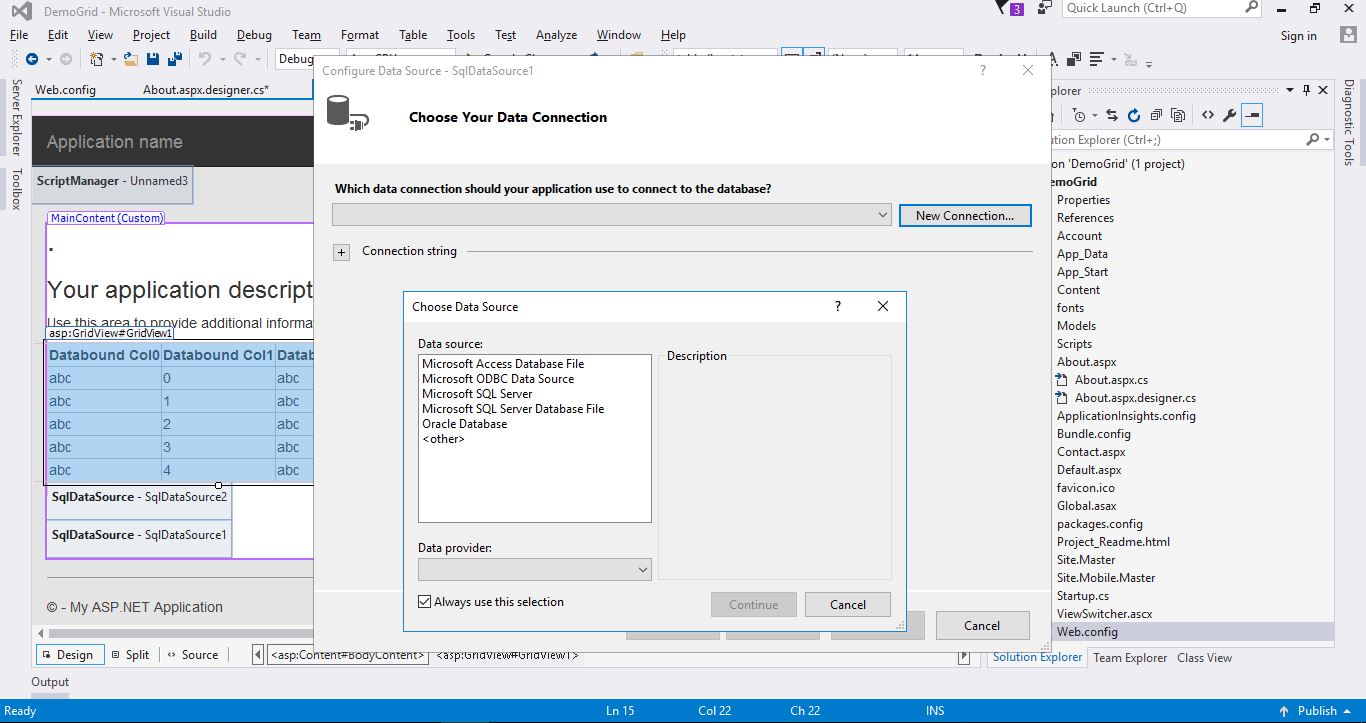
Task: Open the alignment options dropdown arrow
Action: (x=1113, y=59)
